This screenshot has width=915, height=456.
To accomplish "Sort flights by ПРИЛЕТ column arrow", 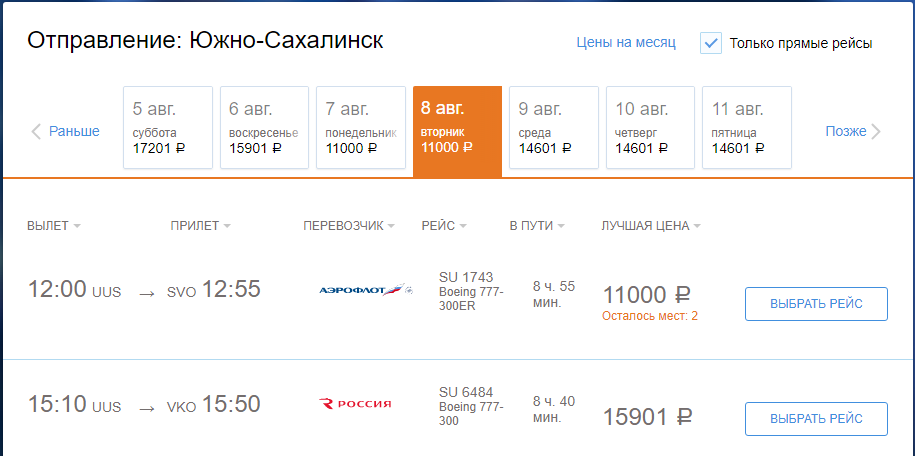I will (x=227, y=227).
